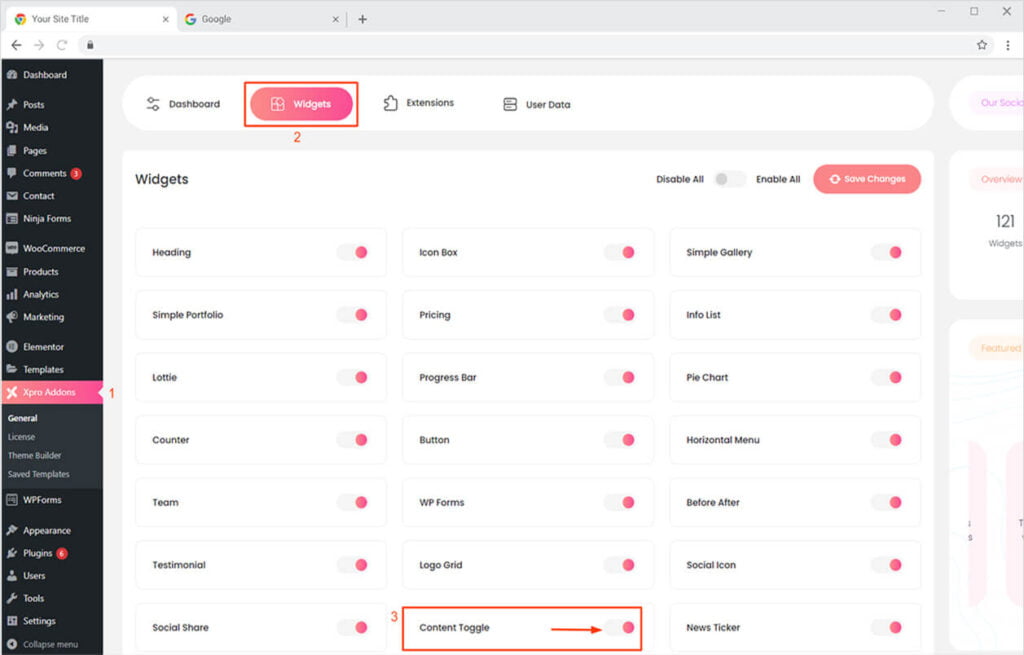Disable the Content Toggle widget switch
This screenshot has width=1024, height=655.
pyautogui.click(x=620, y=627)
